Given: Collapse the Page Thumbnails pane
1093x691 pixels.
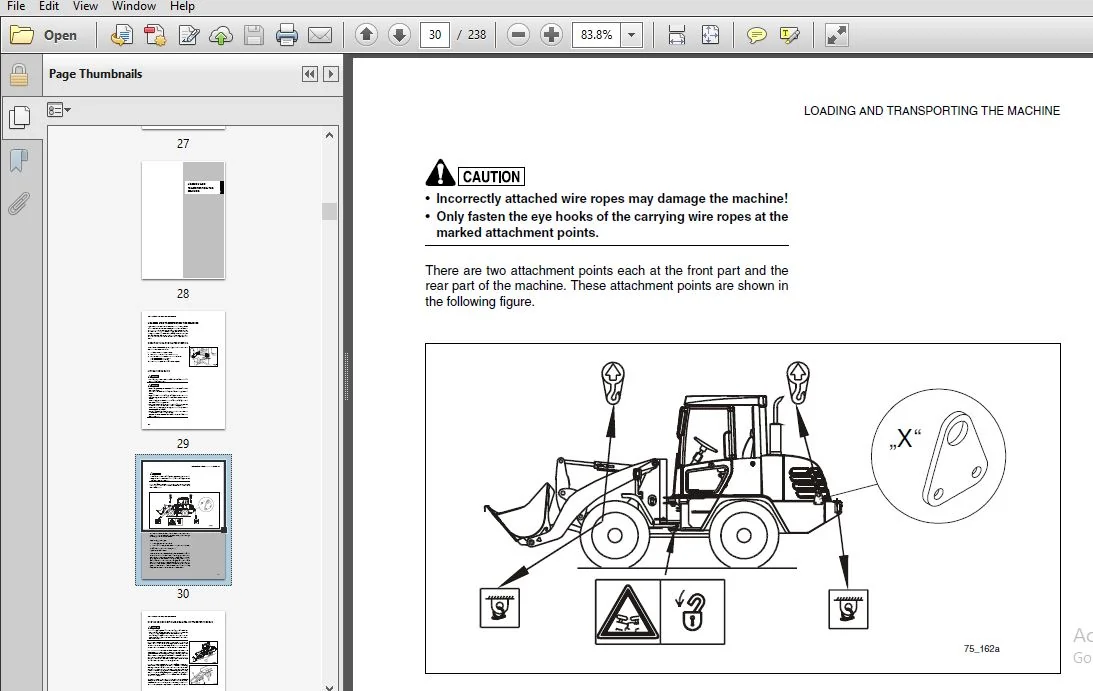Looking at the screenshot, I should point(309,74).
